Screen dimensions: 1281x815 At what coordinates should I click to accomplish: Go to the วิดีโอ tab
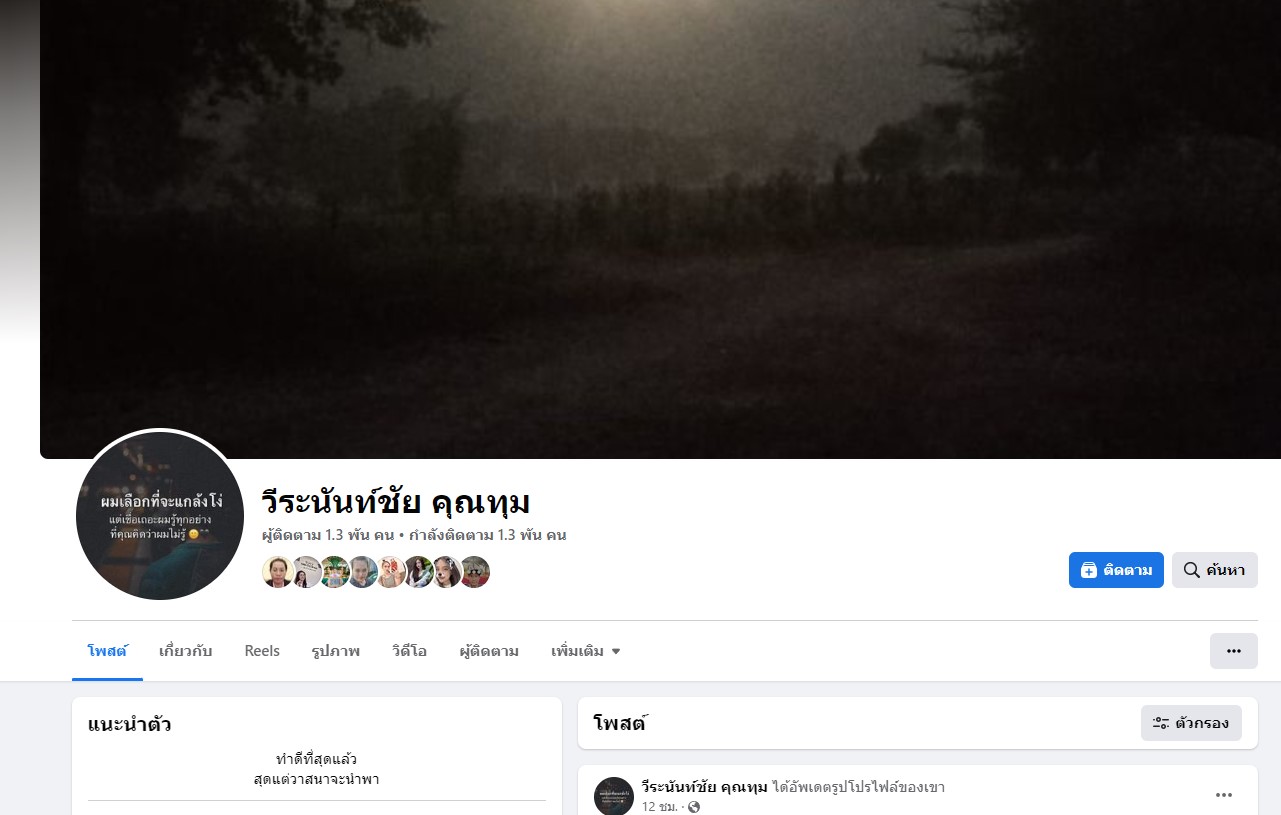point(410,651)
